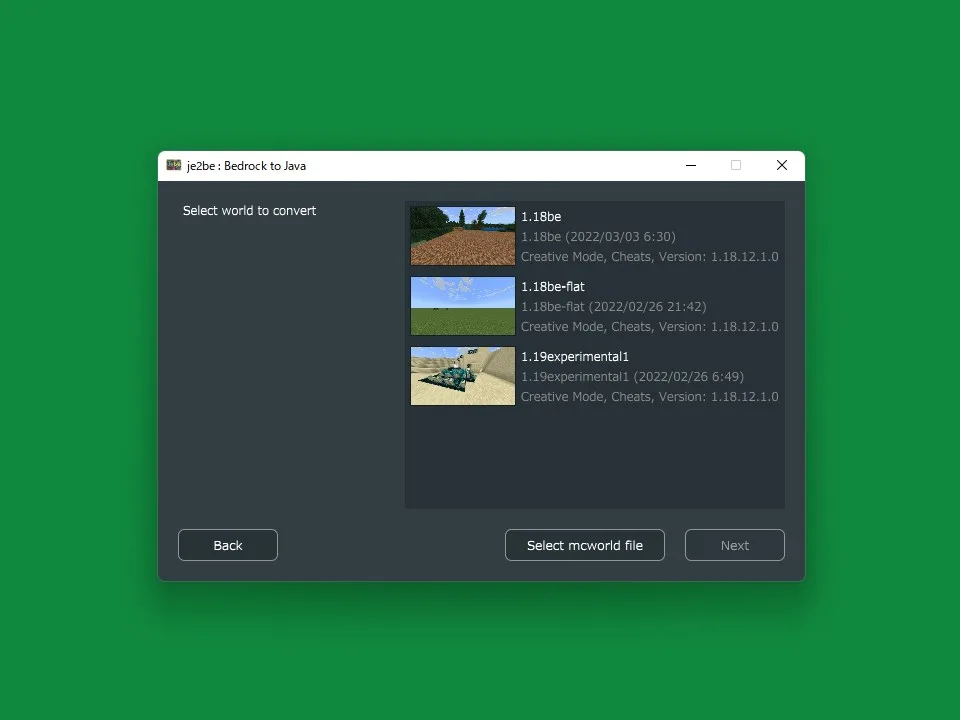Choose the 1.19experimental1 world title

(x=575, y=357)
